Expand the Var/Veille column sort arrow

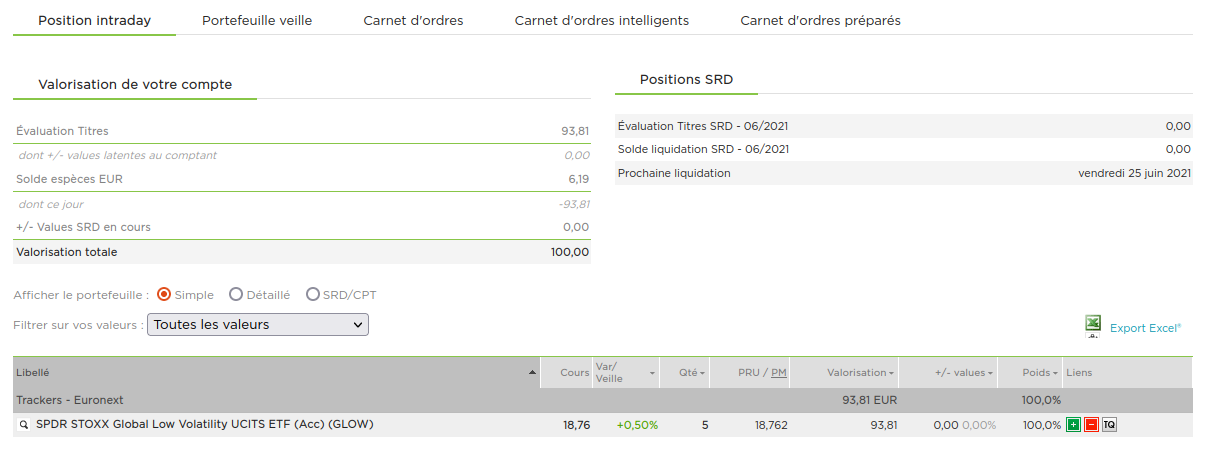tap(653, 373)
